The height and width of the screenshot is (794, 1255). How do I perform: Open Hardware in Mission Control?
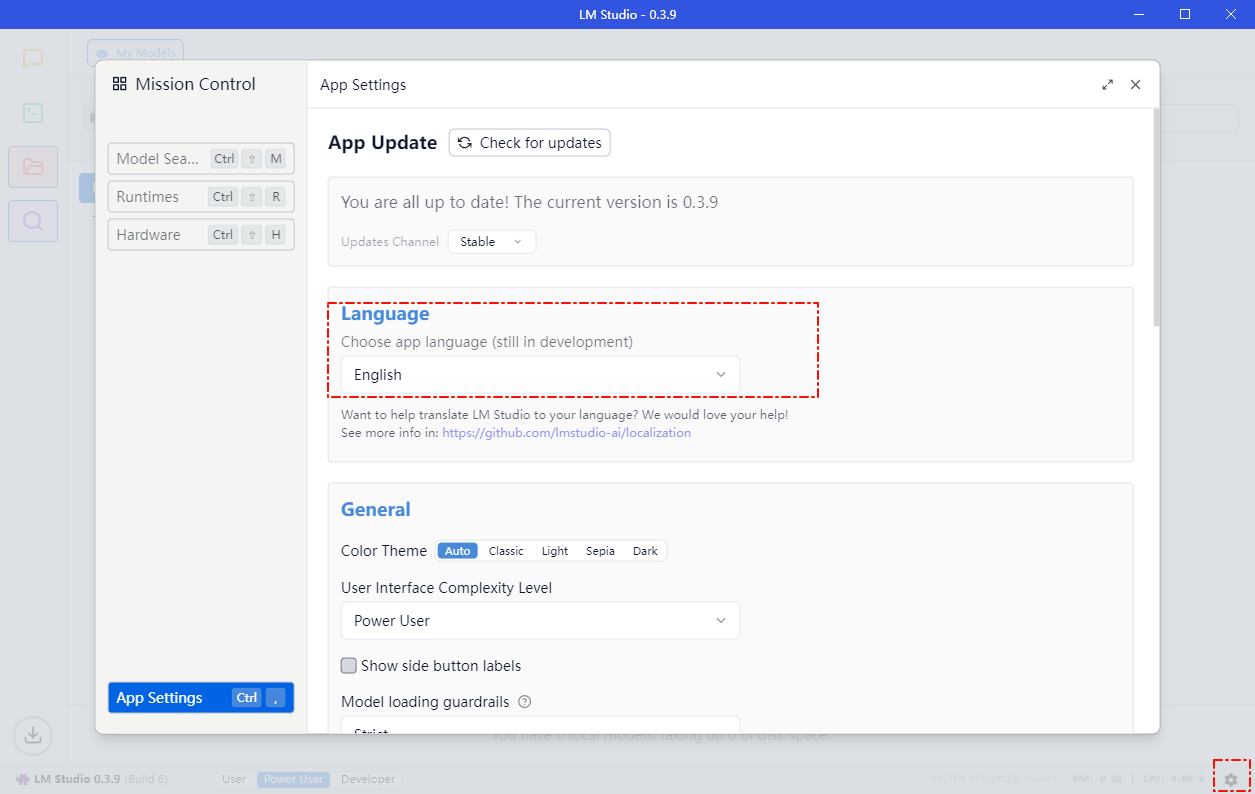click(x=201, y=235)
